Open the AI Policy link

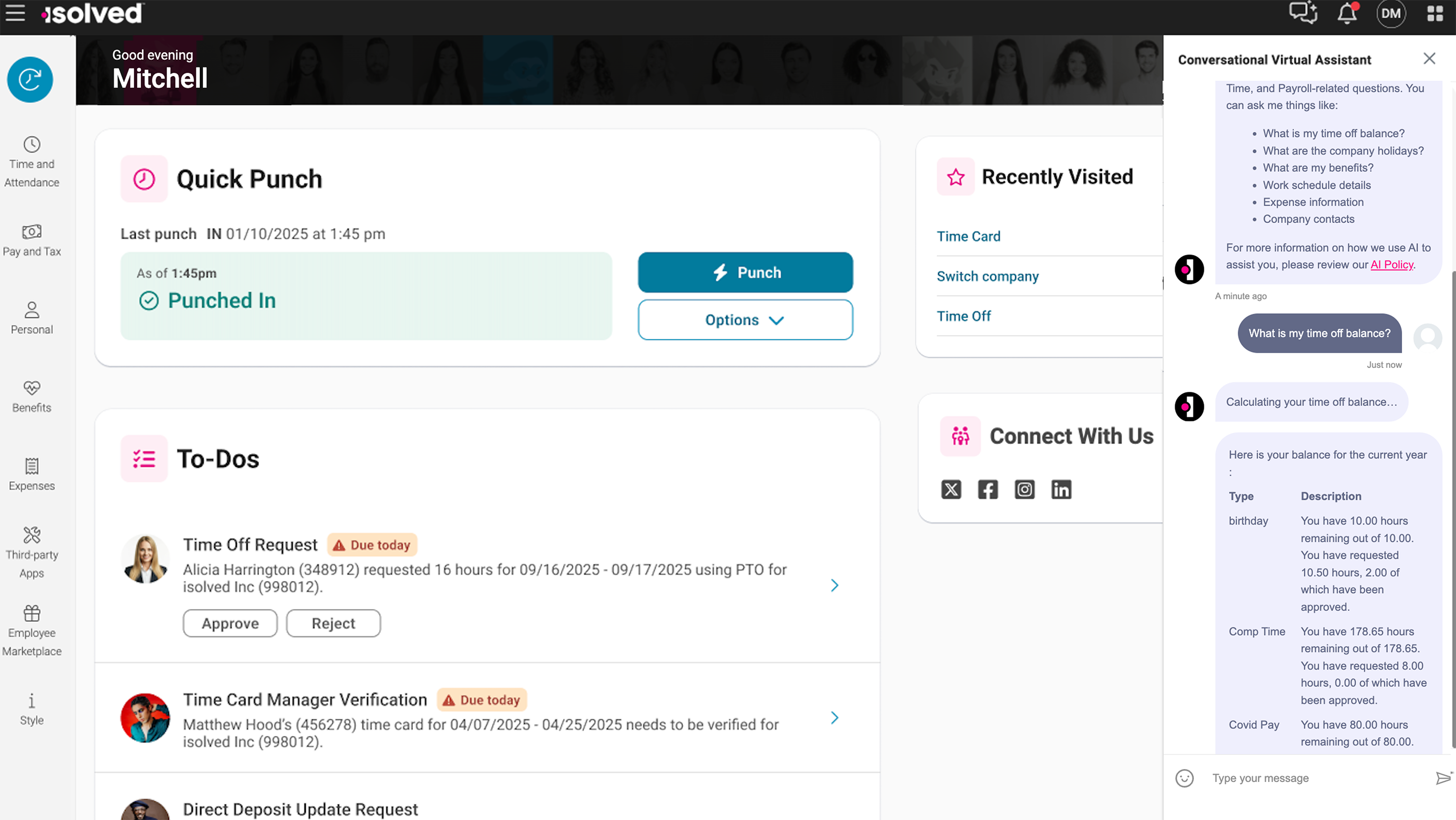(x=1391, y=265)
